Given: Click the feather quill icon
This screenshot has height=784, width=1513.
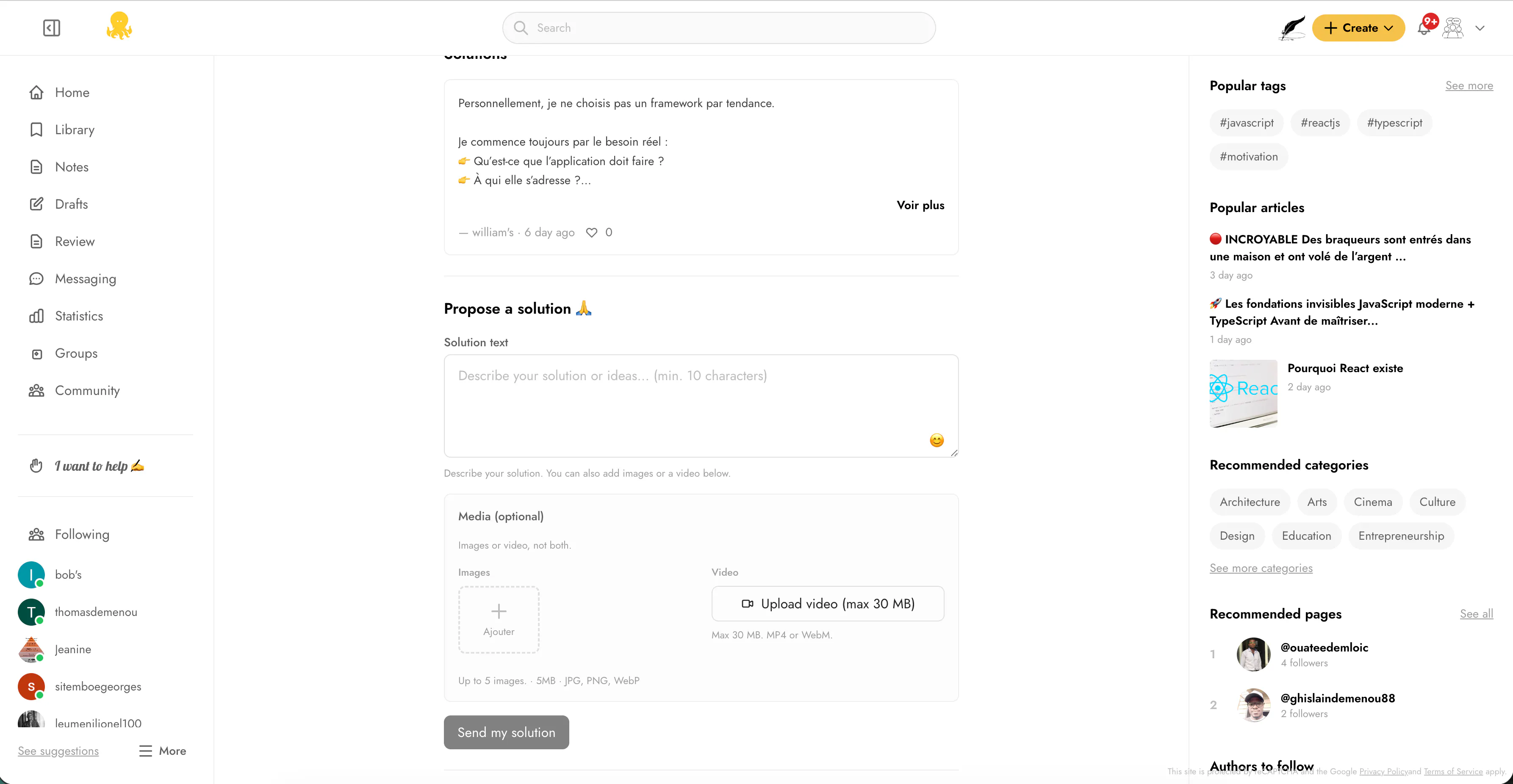Looking at the screenshot, I should [x=1291, y=28].
